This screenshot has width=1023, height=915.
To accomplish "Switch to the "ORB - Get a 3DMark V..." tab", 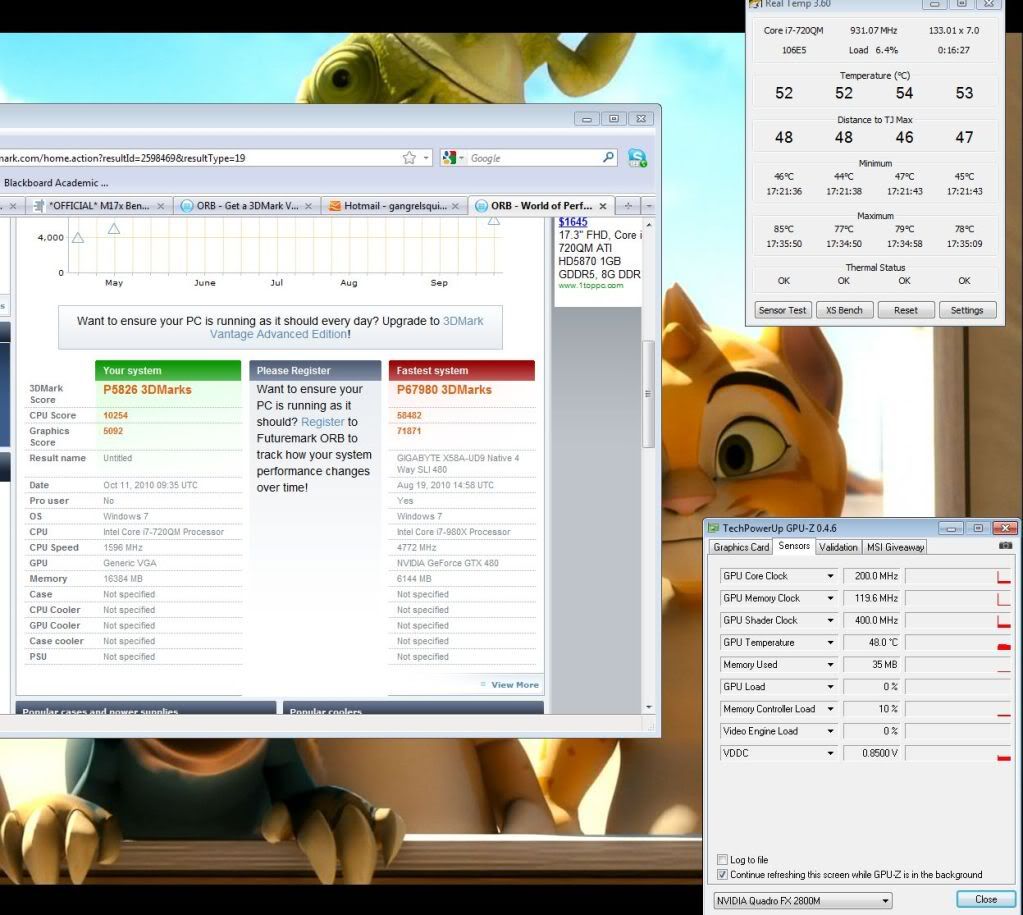I will point(246,206).
